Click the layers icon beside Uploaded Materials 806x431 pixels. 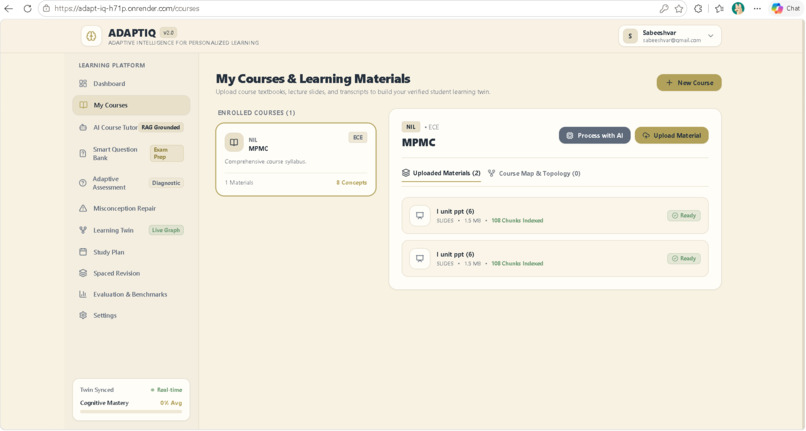(x=406, y=173)
